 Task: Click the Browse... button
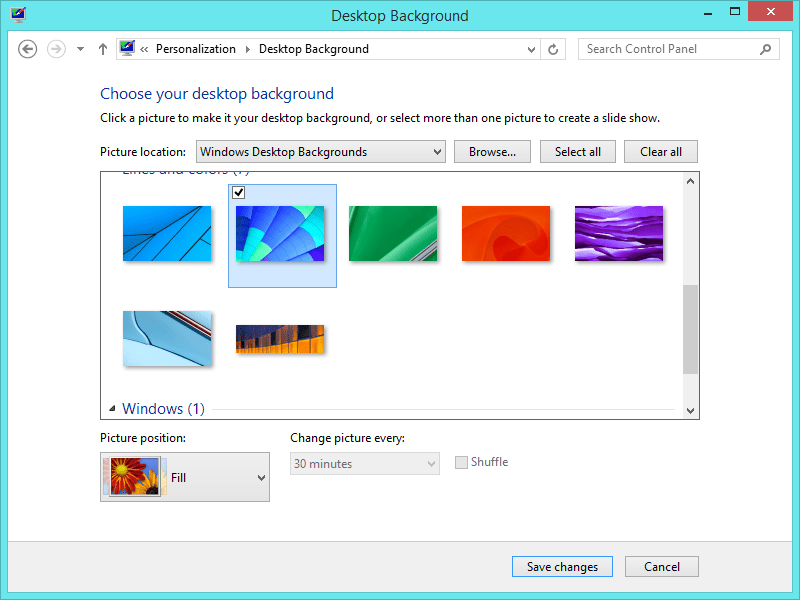click(492, 152)
